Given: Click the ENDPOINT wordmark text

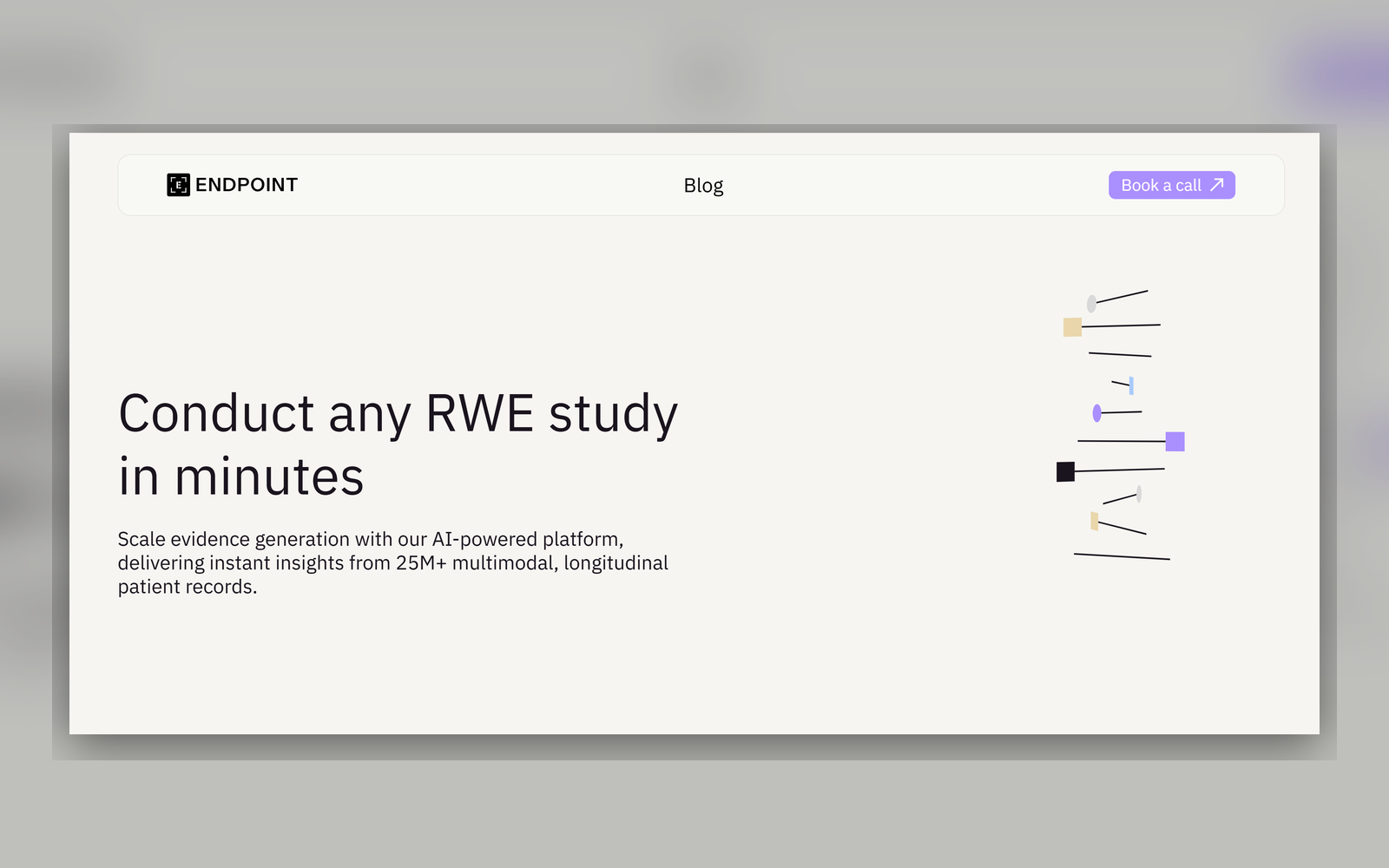Looking at the screenshot, I should click(x=247, y=185).
